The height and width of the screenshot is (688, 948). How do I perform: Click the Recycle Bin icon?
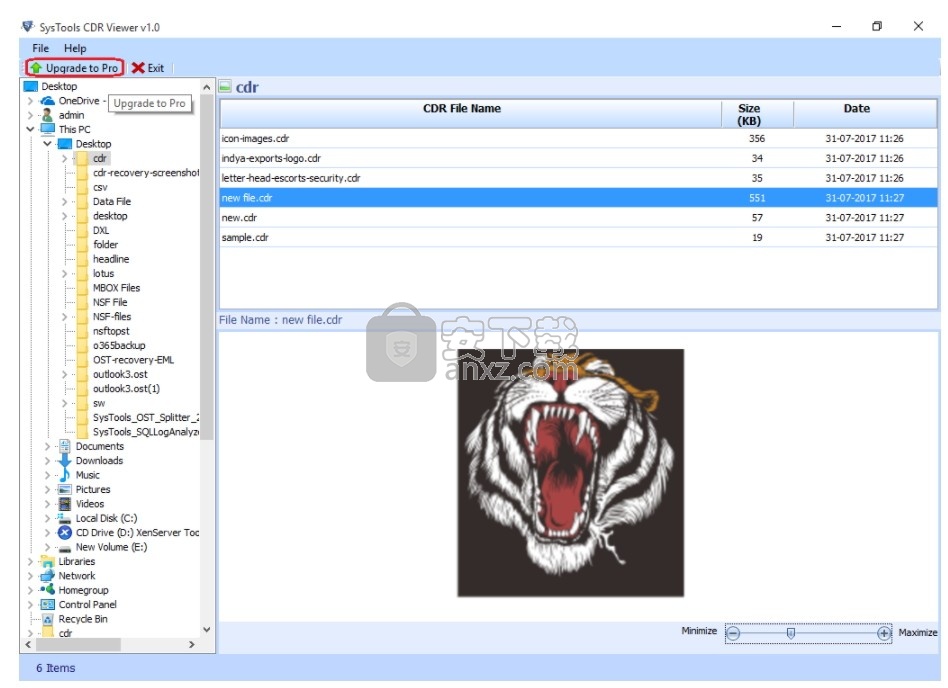point(47,620)
